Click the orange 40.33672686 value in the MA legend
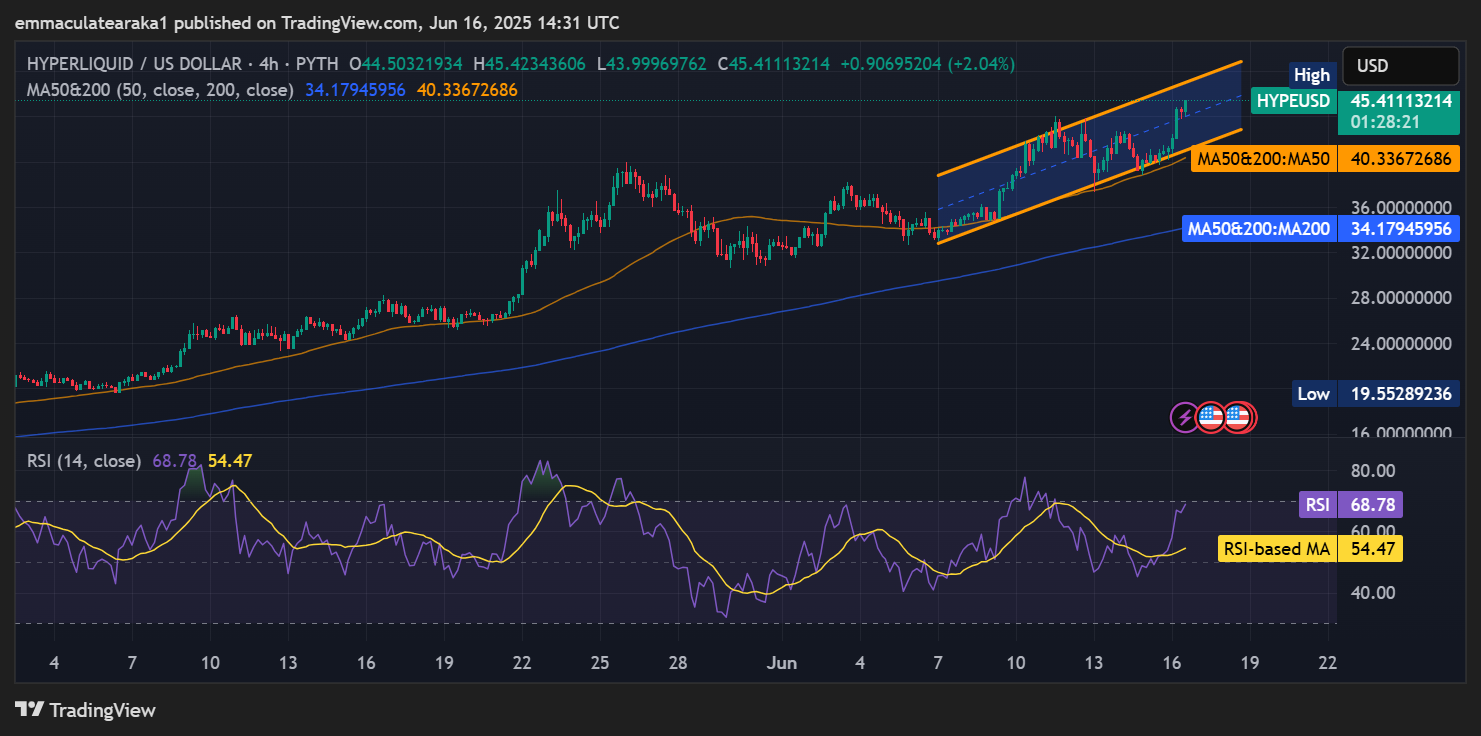 pyautogui.click(x=467, y=89)
